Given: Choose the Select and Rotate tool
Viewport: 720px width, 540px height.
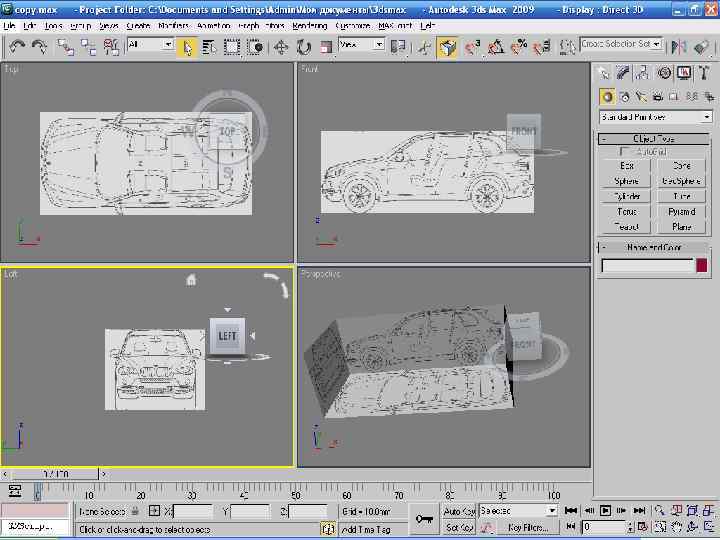Looking at the screenshot, I should point(303,46).
